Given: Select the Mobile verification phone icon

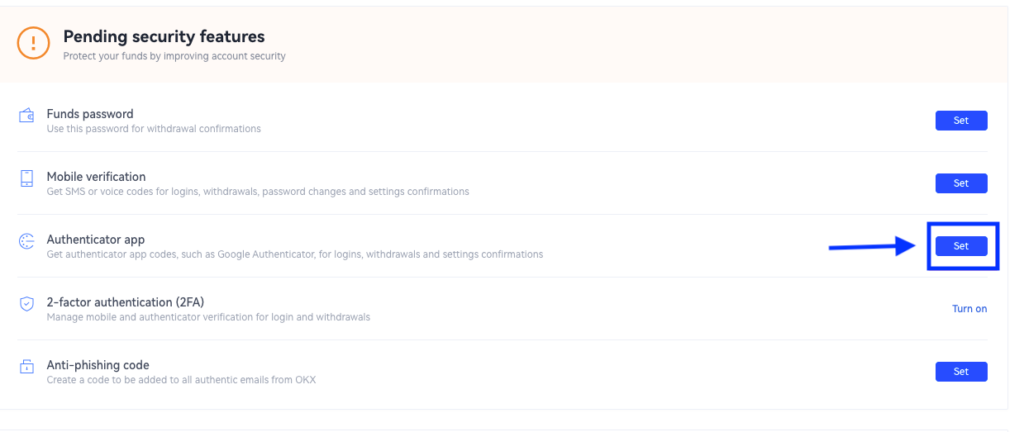Looking at the screenshot, I should [x=27, y=179].
